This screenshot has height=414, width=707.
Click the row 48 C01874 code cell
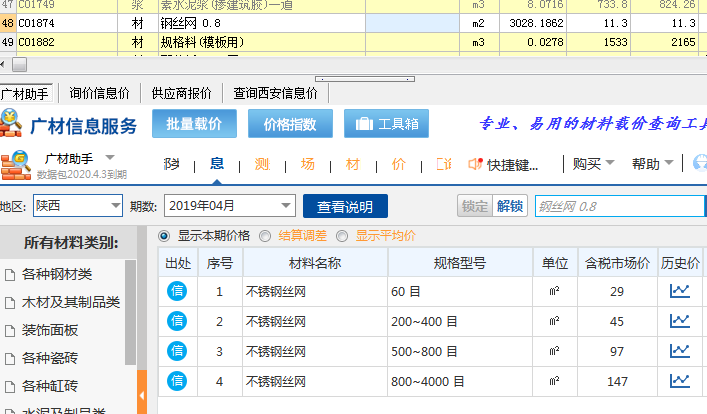point(67,23)
